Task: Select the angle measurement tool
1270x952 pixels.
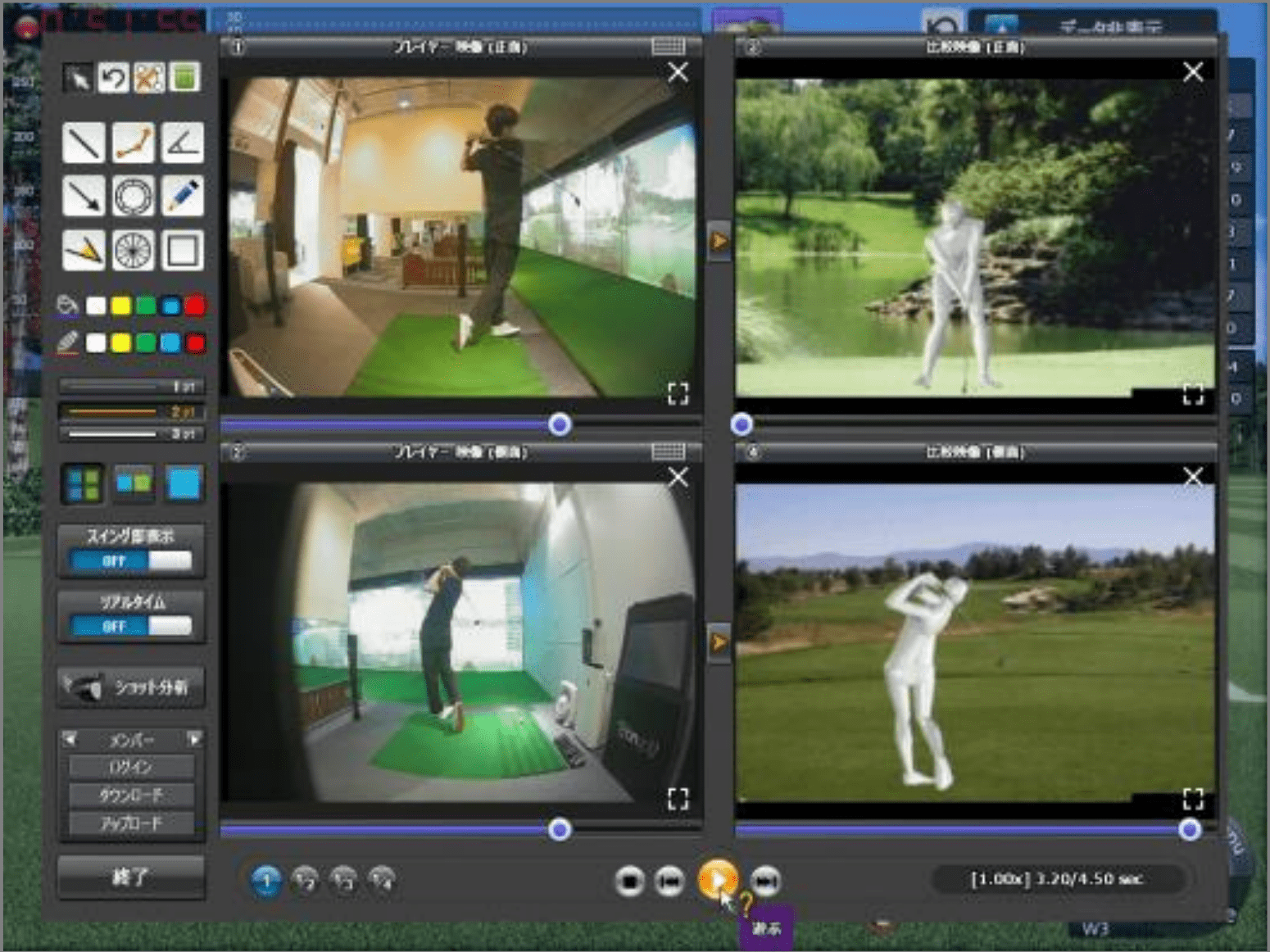Action: tap(182, 143)
